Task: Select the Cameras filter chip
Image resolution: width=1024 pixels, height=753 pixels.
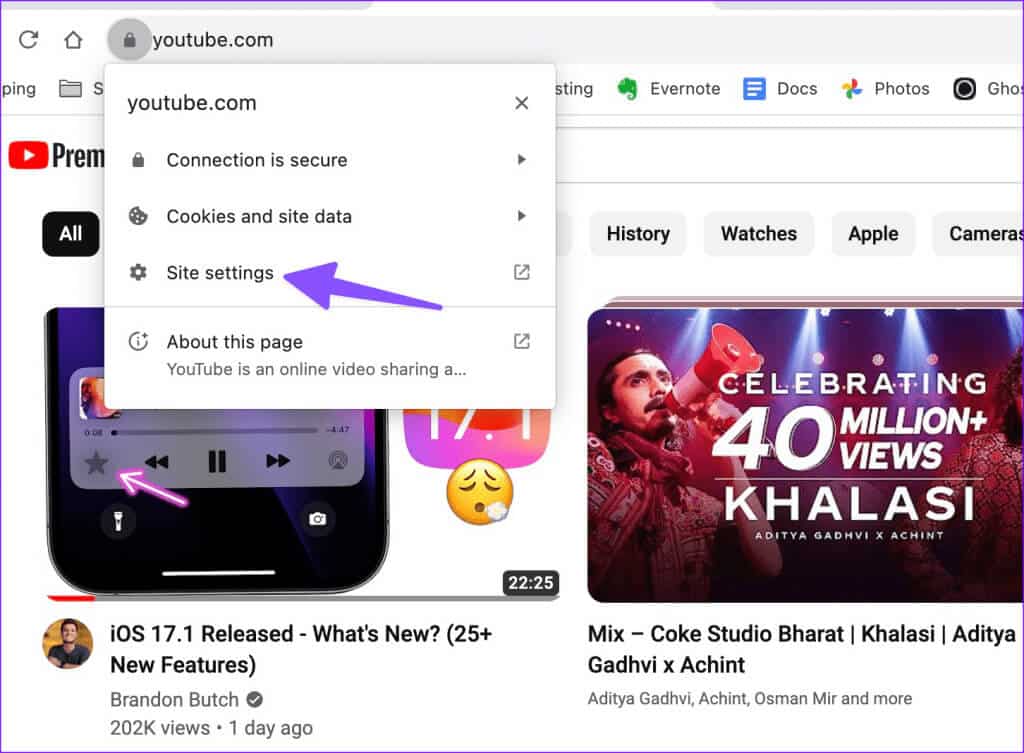Action: tap(978, 234)
